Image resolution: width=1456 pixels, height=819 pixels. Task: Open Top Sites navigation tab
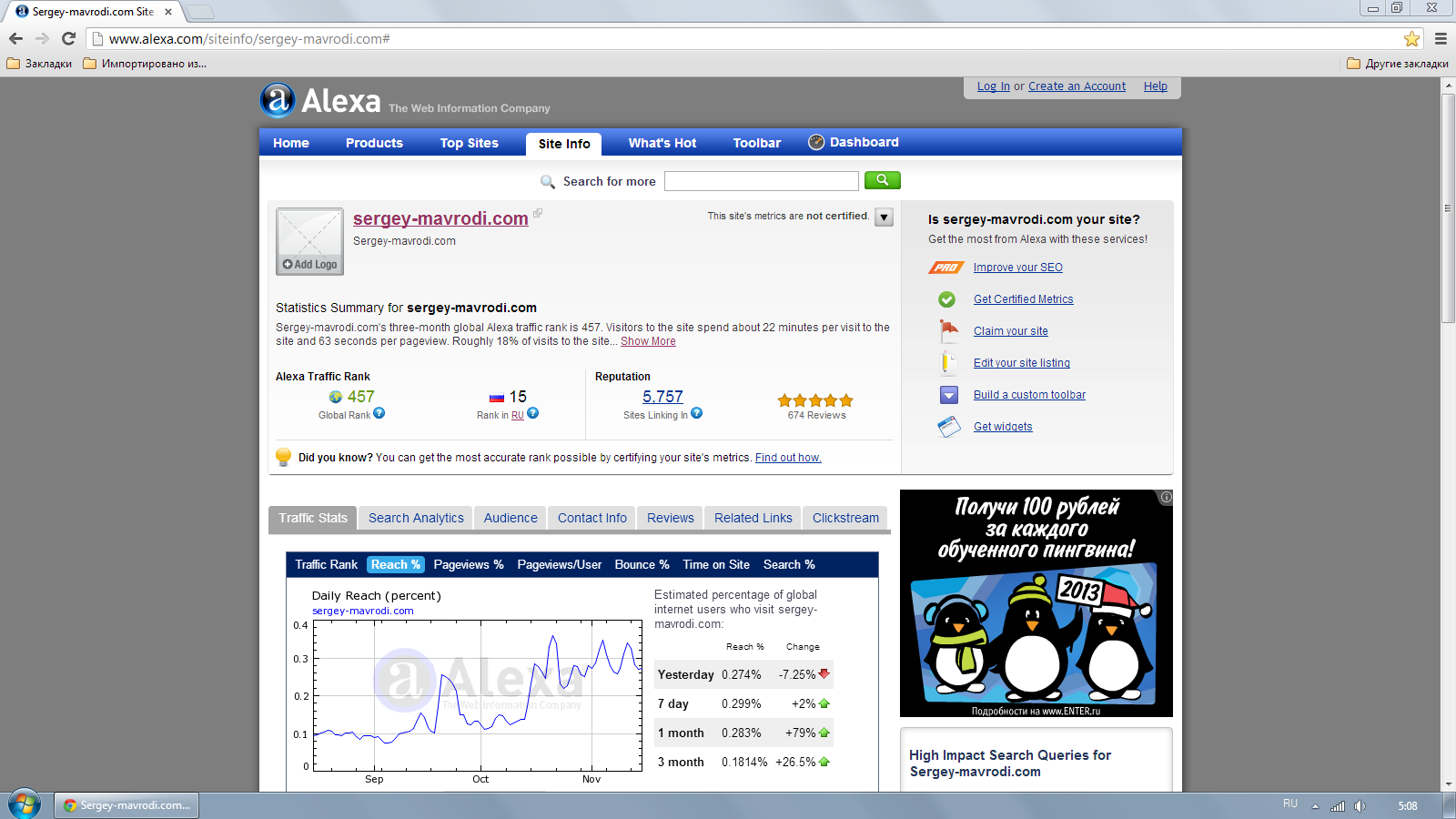(x=470, y=143)
